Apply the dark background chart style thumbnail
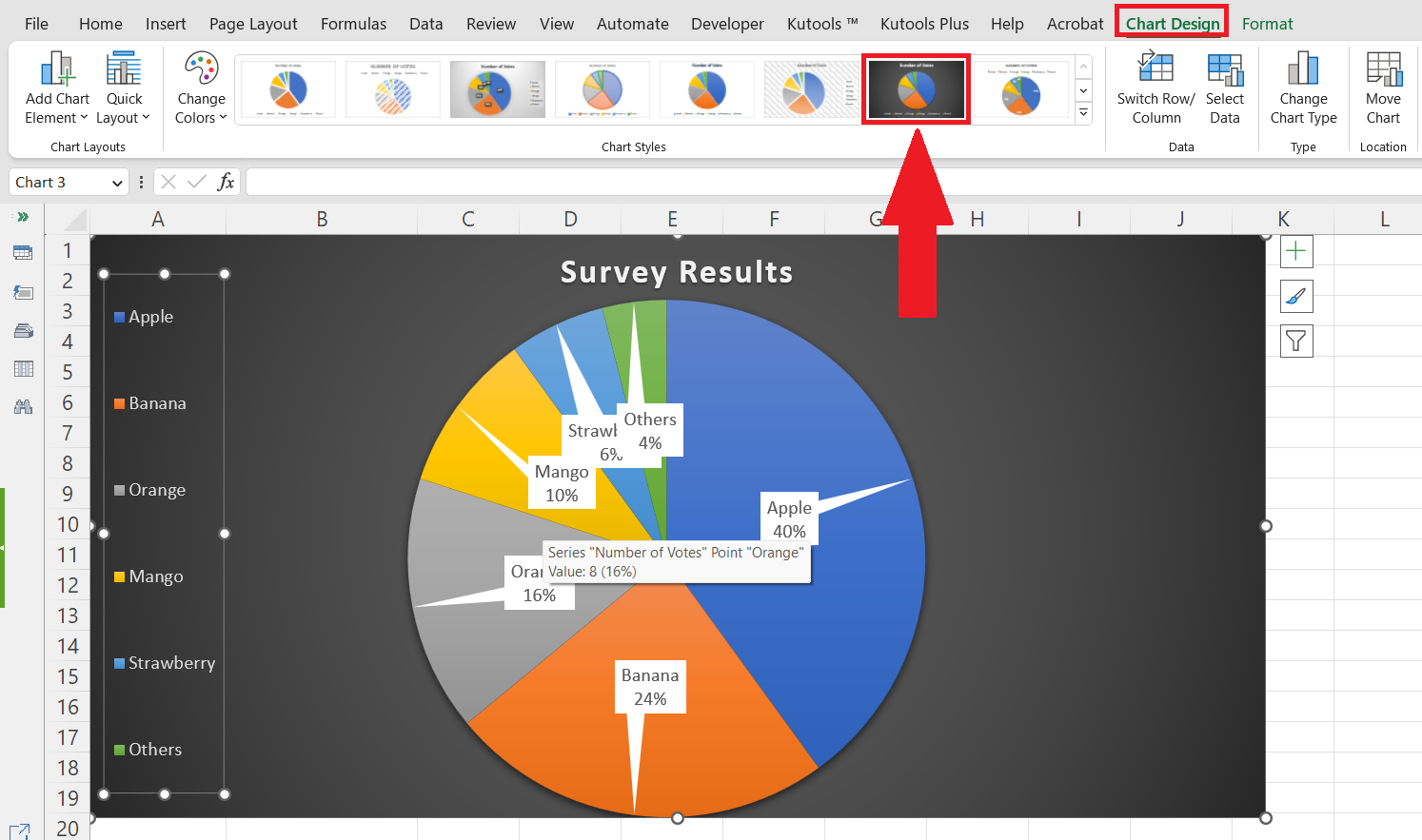Image resolution: width=1422 pixels, height=840 pixels. click(x=917, y=89)
